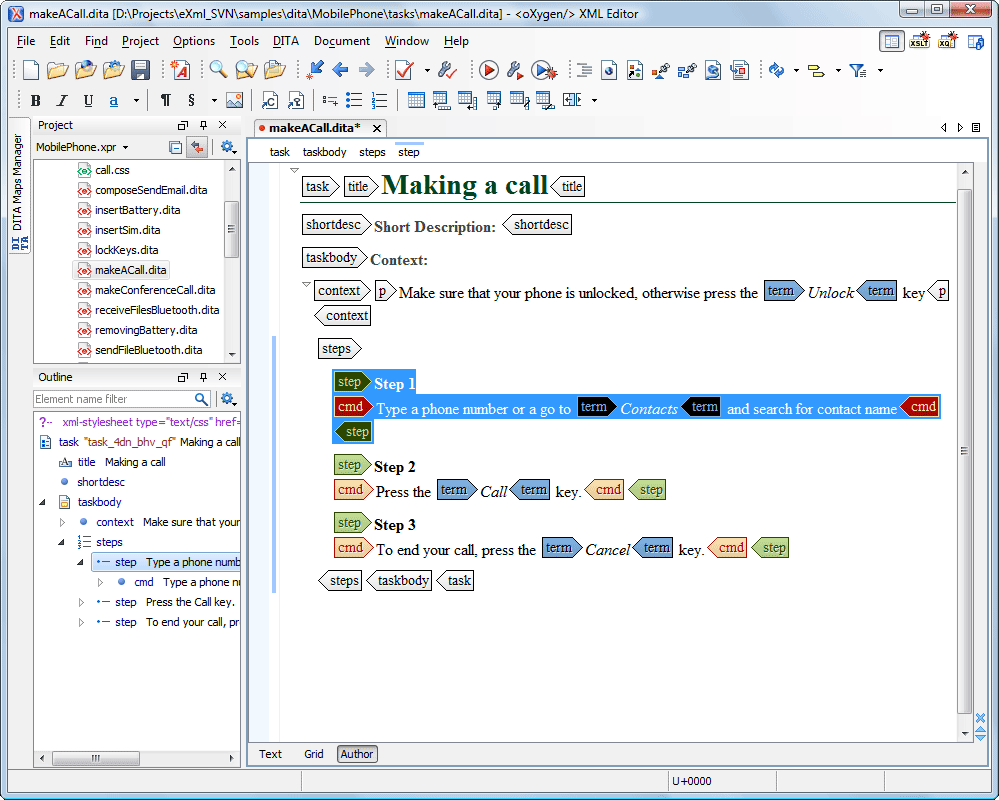999x800 pixels.
Task: Collapse the steps node in Outline
Action: click(x=62, y=542)
